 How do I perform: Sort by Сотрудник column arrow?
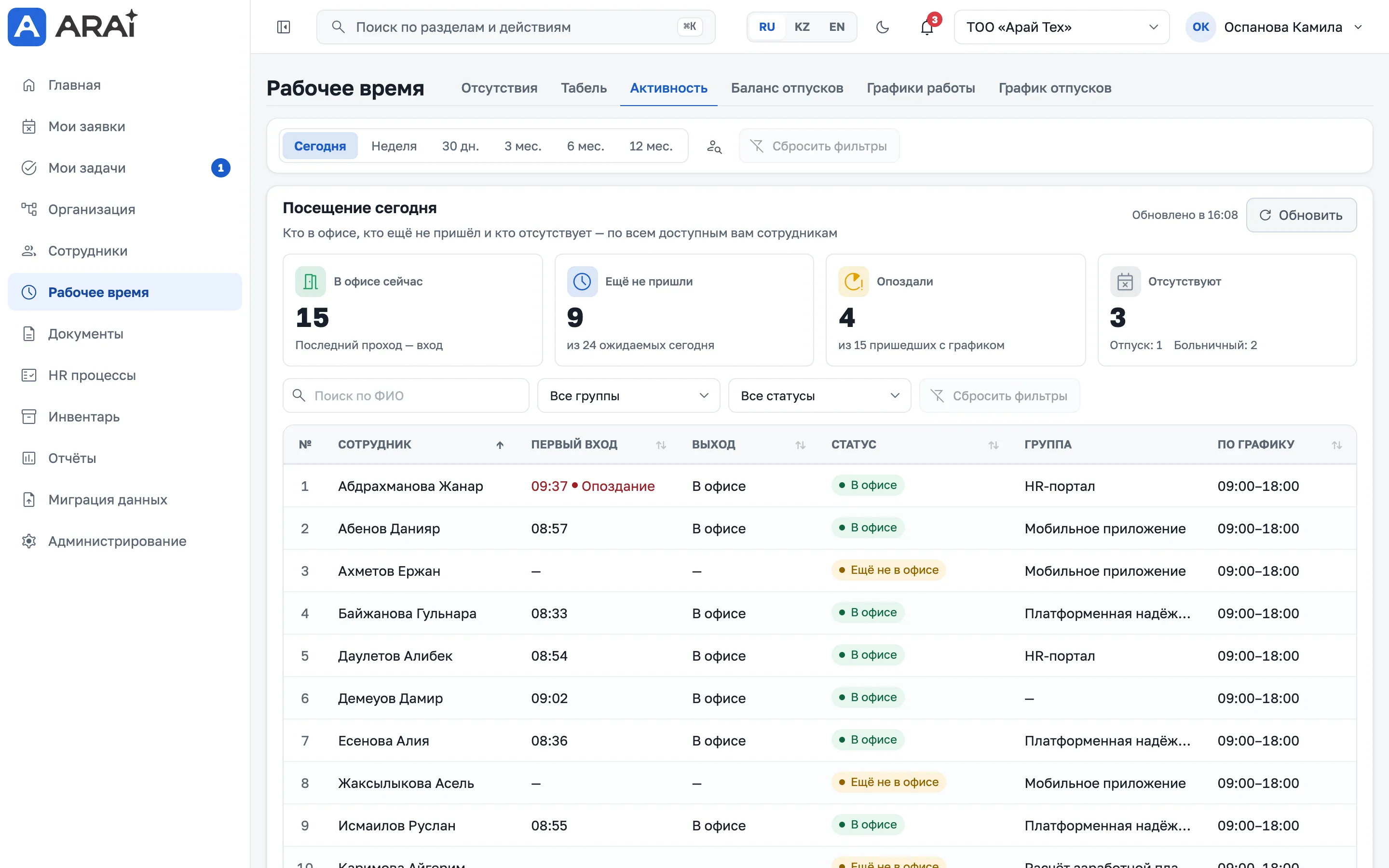(500, 445)
